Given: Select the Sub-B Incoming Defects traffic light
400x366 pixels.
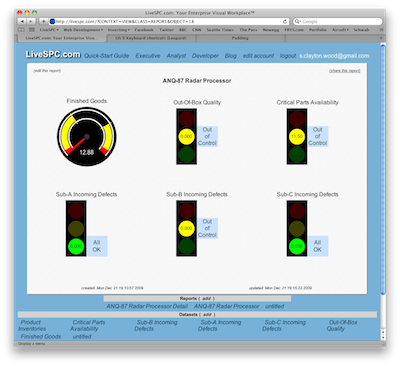Looking at the screenshot, I should pyautogui.click(x=186, y=228).
